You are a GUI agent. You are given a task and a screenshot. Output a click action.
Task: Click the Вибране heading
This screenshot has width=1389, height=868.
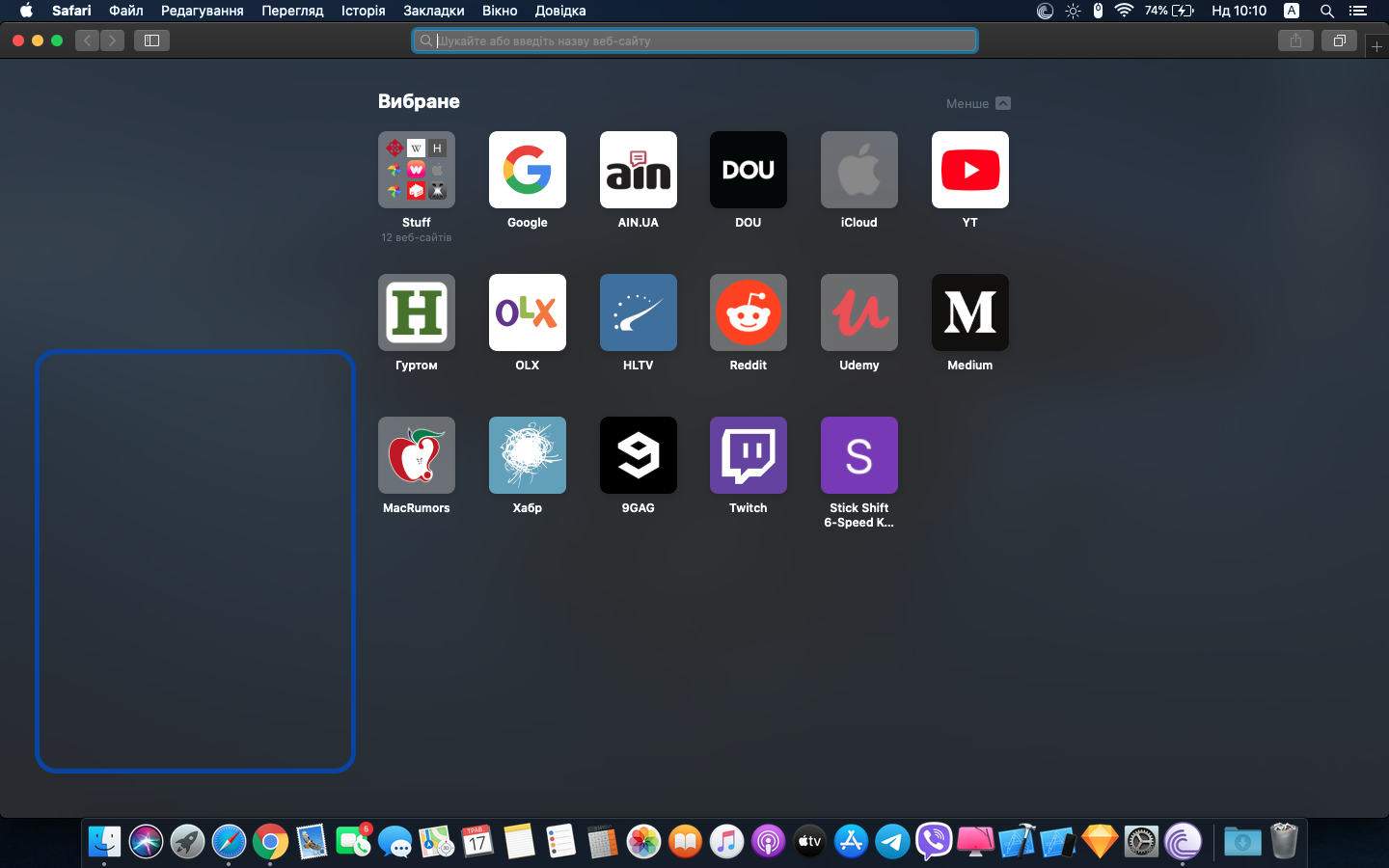[x=419, y=101]
